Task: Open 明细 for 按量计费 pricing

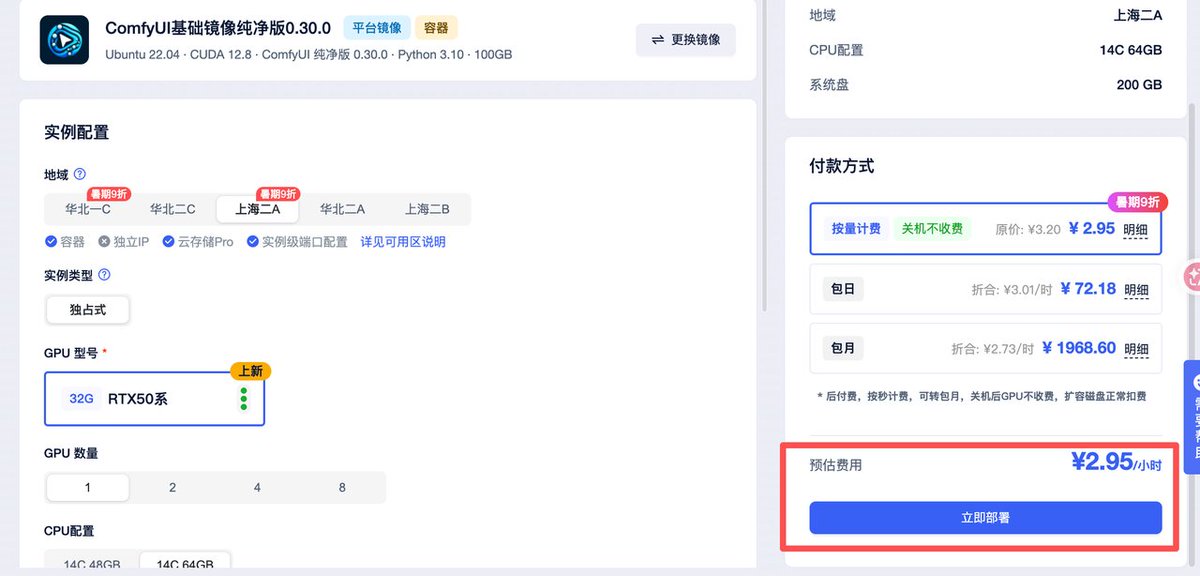Action: pyautogui.click(x=1136, y=230)
